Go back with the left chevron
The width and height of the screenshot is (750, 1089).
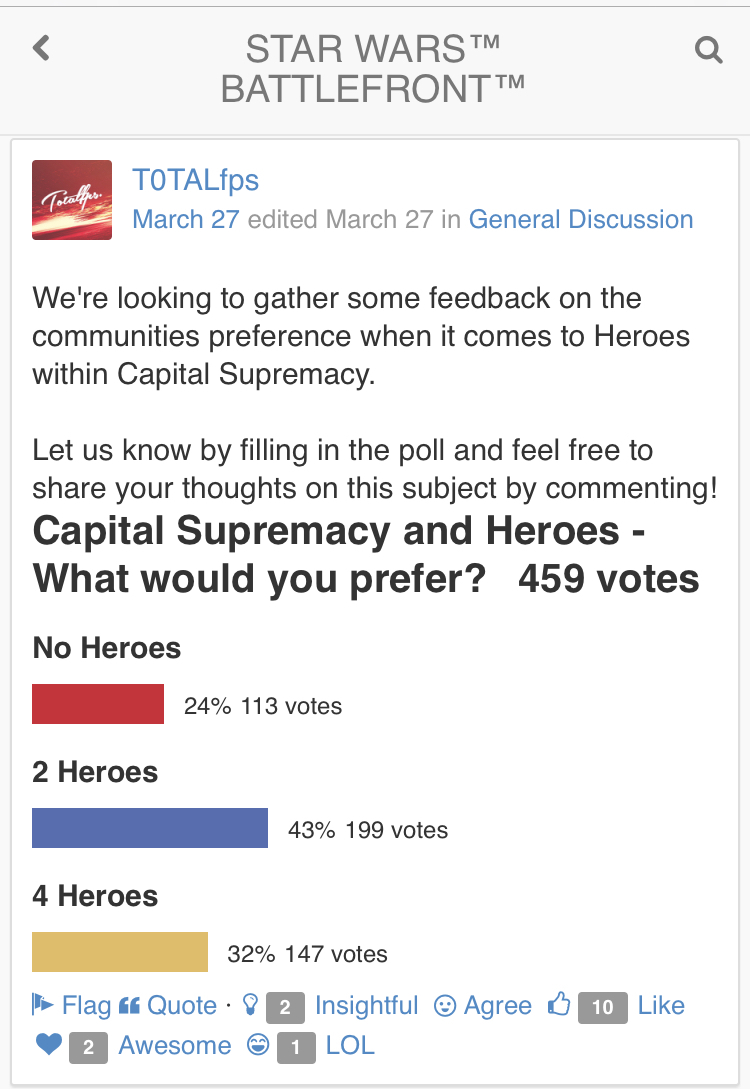tap(42, 48)
